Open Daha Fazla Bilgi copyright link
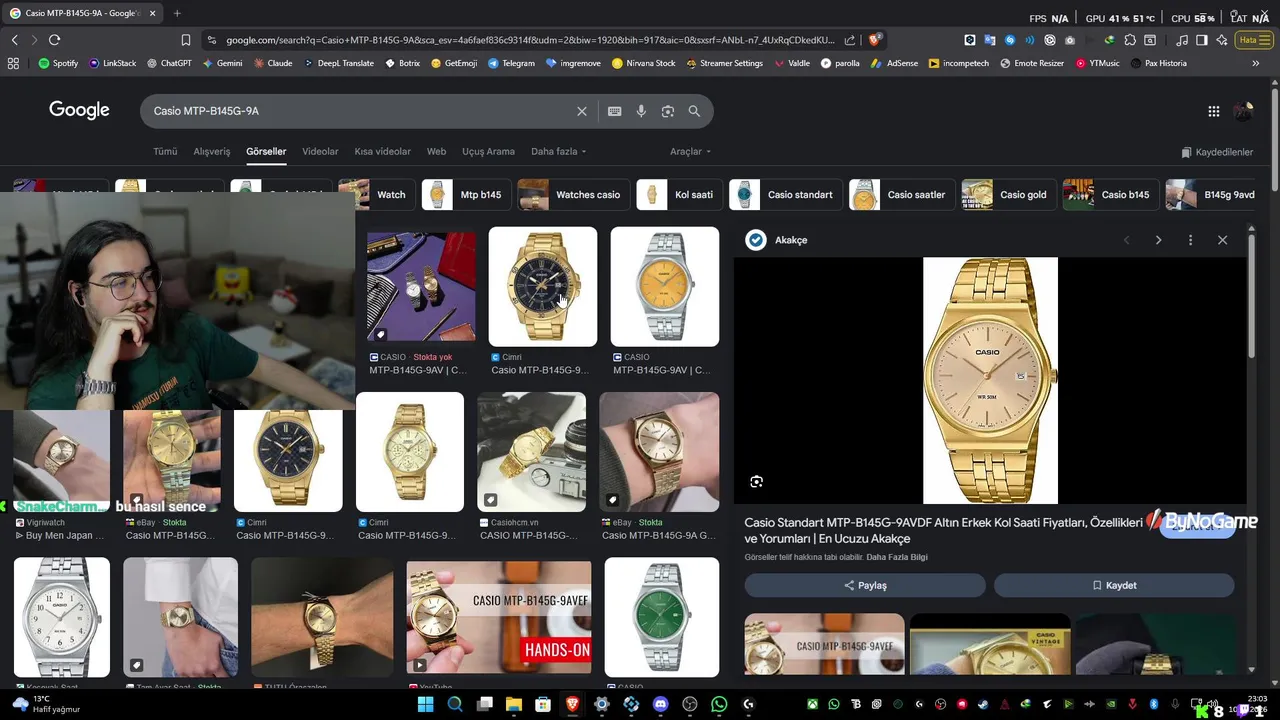 tap(897, 557)
